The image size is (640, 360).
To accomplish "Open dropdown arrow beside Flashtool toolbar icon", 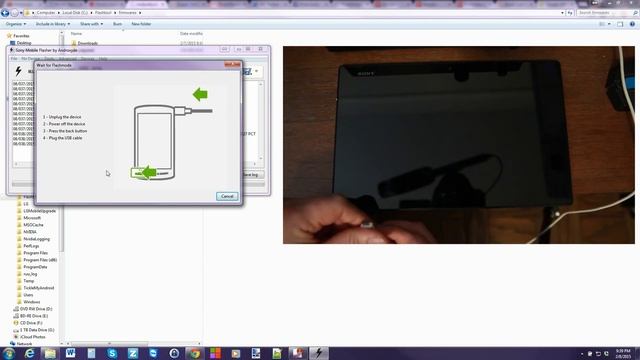I will (x=256, y=71).
